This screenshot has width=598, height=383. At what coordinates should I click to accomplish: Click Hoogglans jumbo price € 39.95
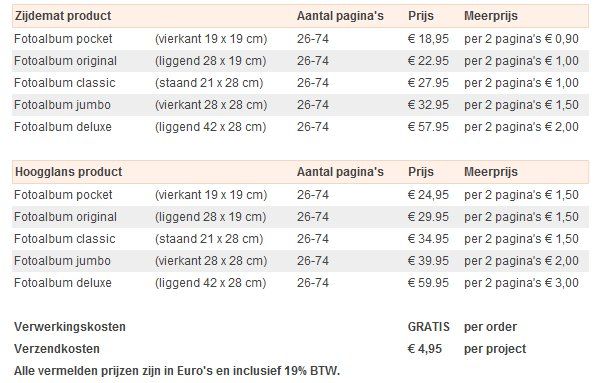point(428,261)
